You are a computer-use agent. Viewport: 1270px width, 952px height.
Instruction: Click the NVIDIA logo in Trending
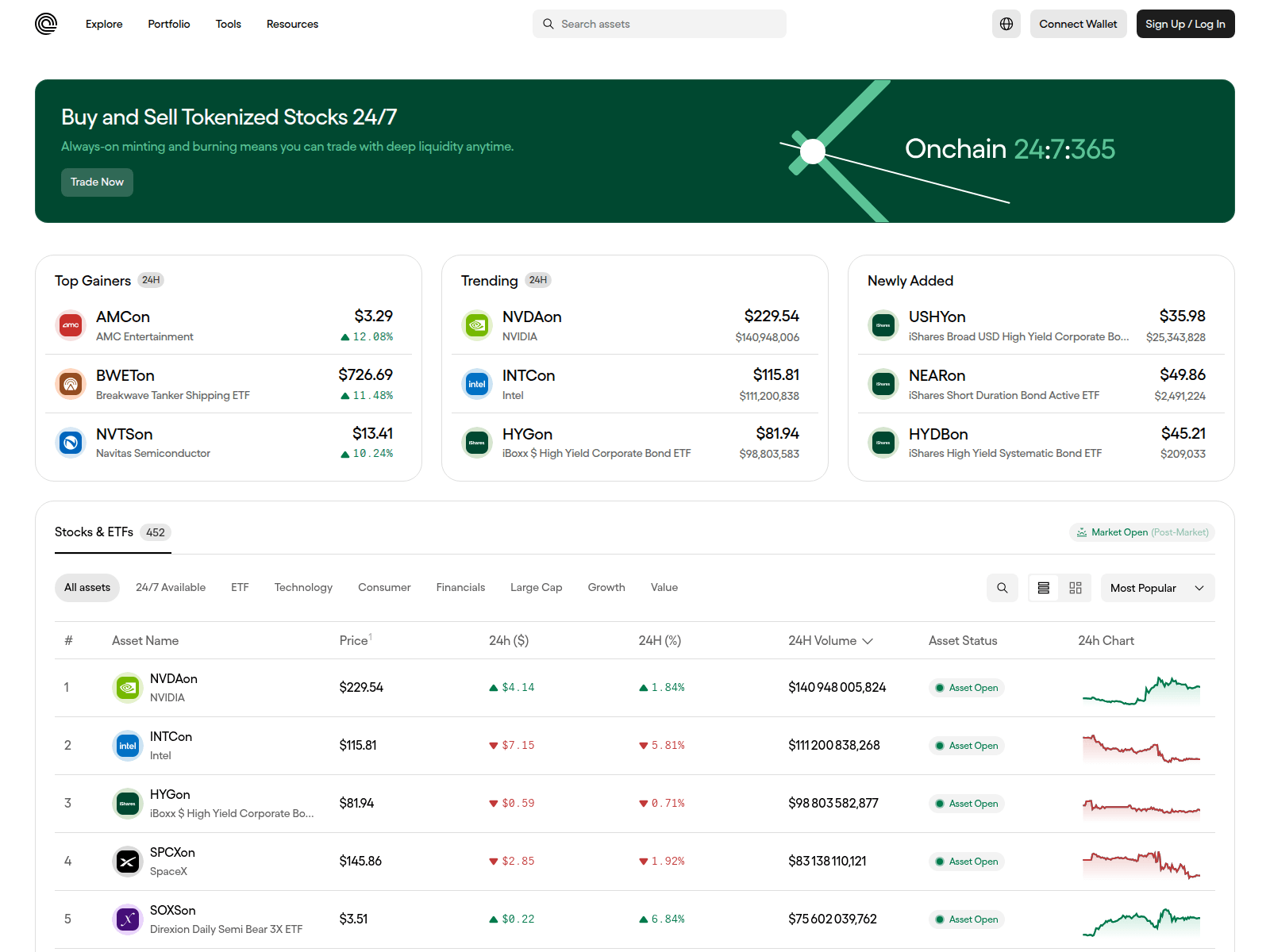[x=477, y=325]
